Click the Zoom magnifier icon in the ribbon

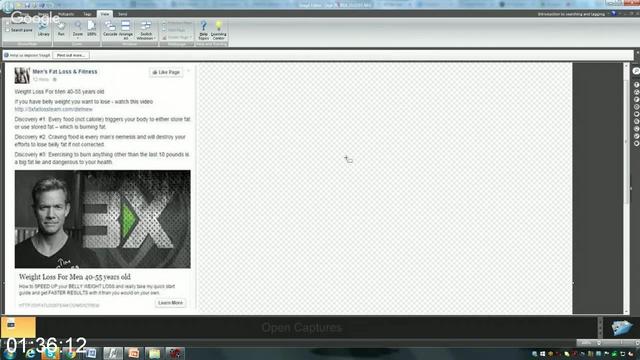point(78,26)
